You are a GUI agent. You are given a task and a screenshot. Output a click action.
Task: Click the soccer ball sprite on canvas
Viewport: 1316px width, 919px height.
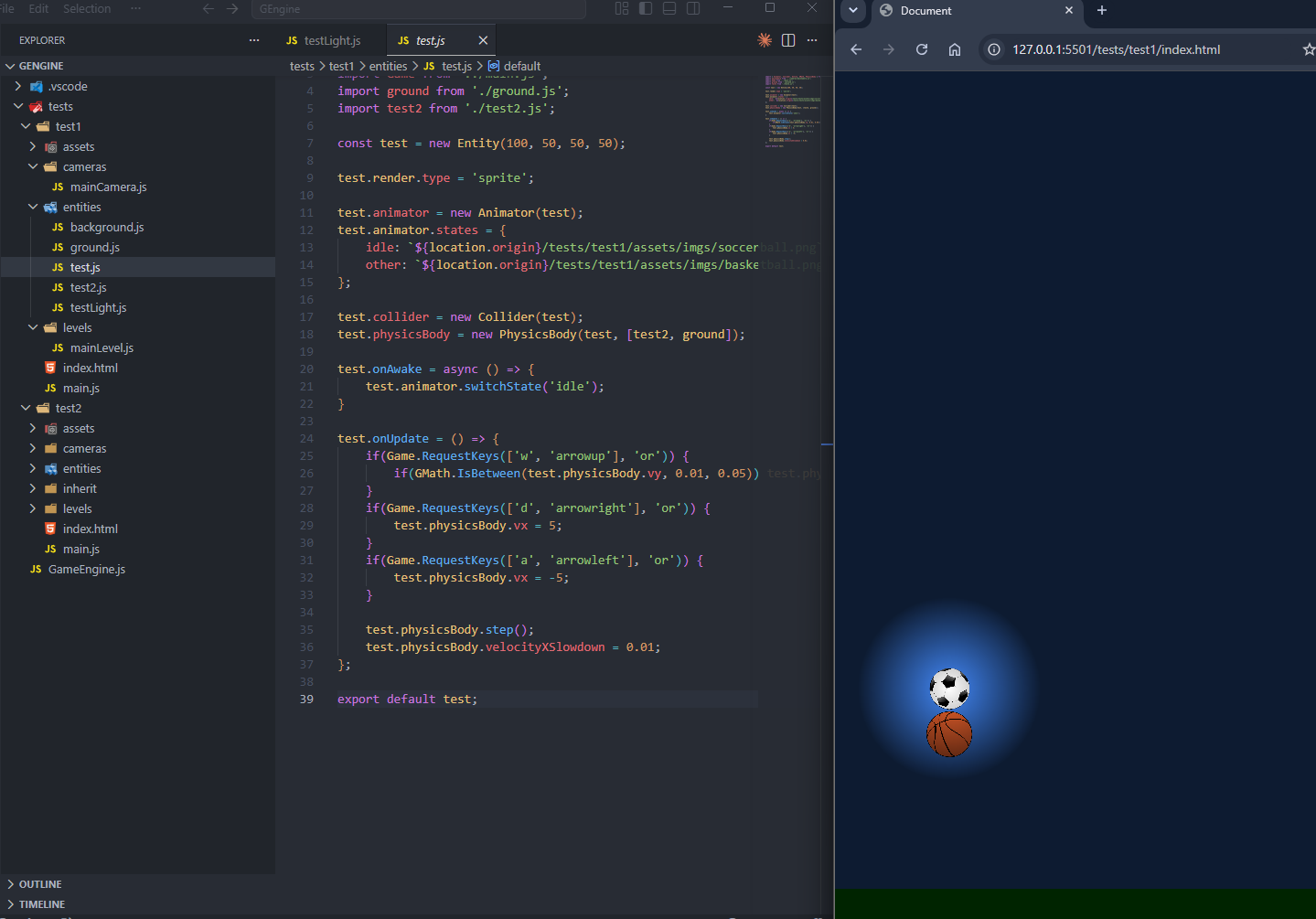pyautogui.click(x=949, y=689)
